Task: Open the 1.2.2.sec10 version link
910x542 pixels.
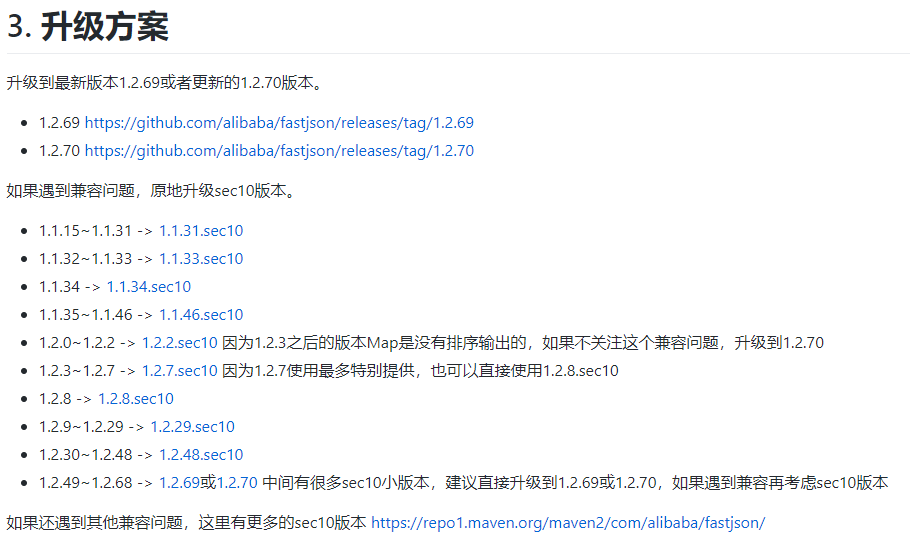Action: coord(179,343)
